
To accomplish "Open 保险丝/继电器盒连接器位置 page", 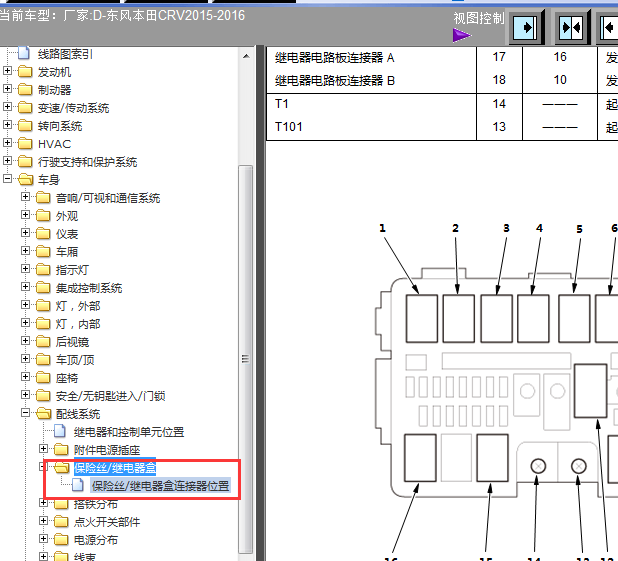I will [160, 486].
